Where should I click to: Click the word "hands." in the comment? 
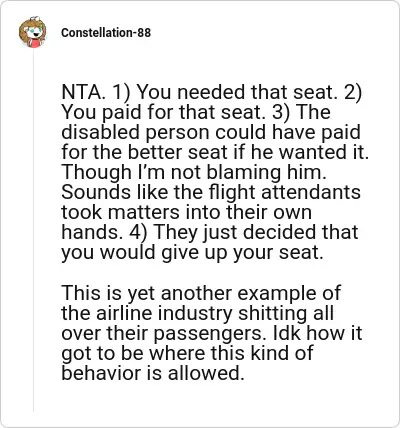pos(92,232)
